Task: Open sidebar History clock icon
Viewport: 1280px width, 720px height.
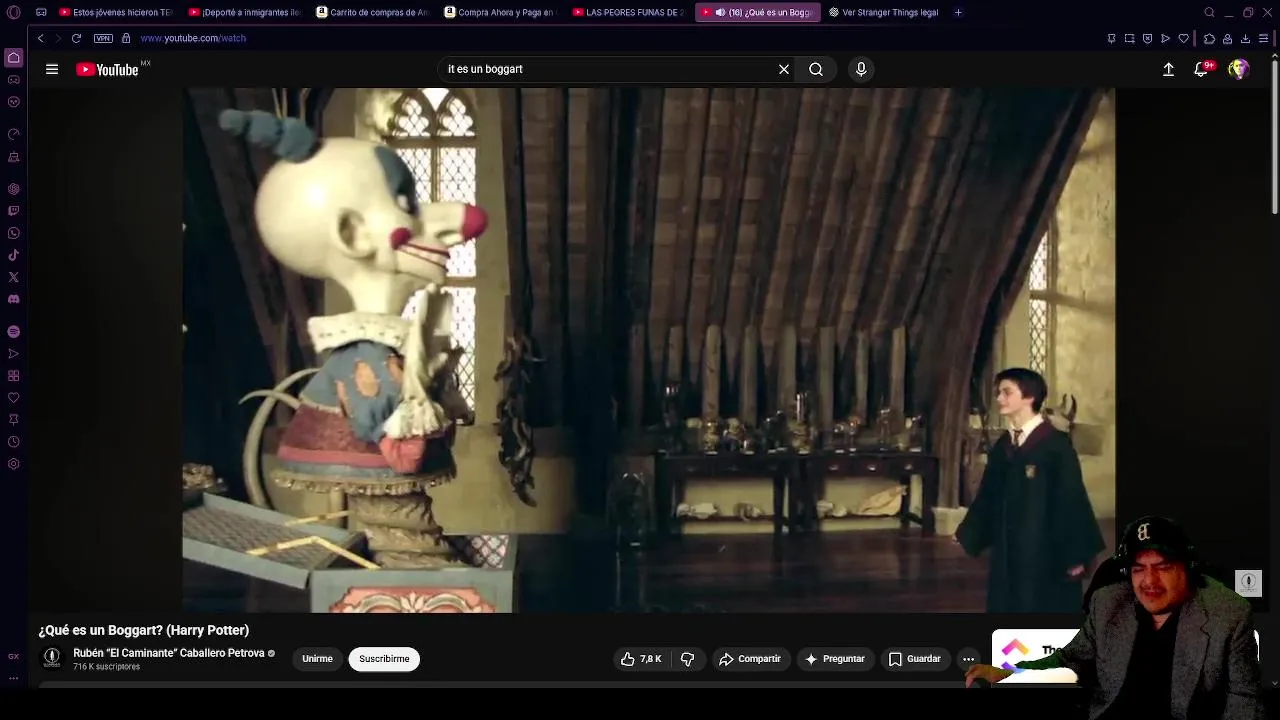Action: tap(13, 442)
